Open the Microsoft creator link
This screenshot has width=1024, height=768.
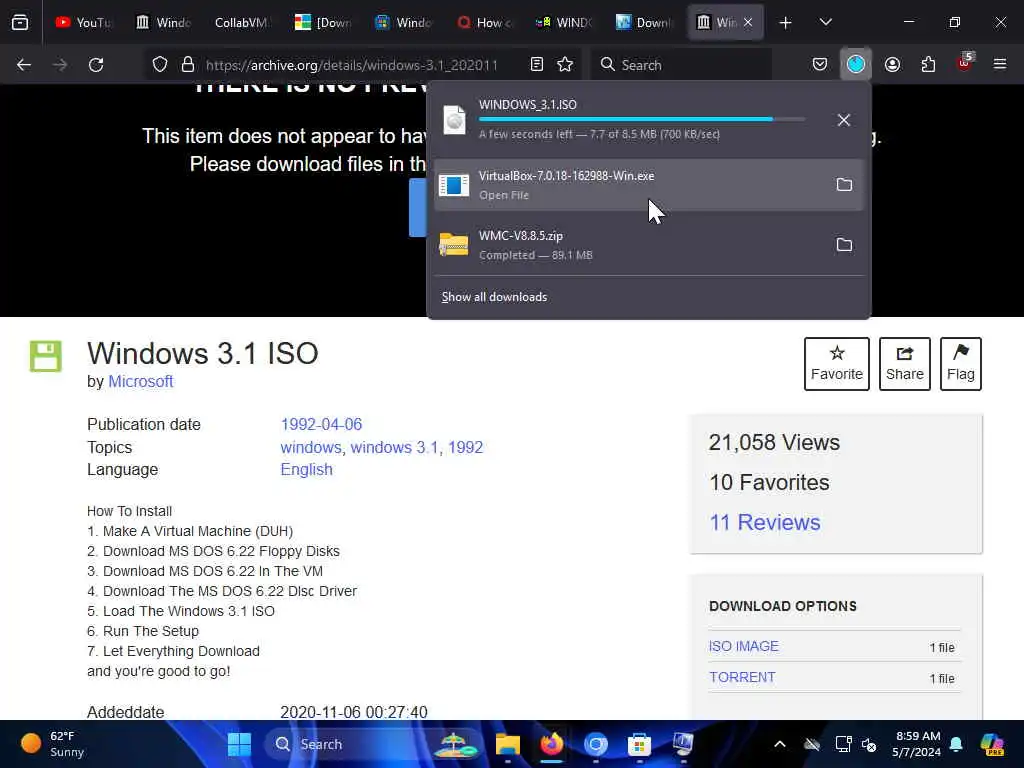pyautogui.click(x=140, y=381)
